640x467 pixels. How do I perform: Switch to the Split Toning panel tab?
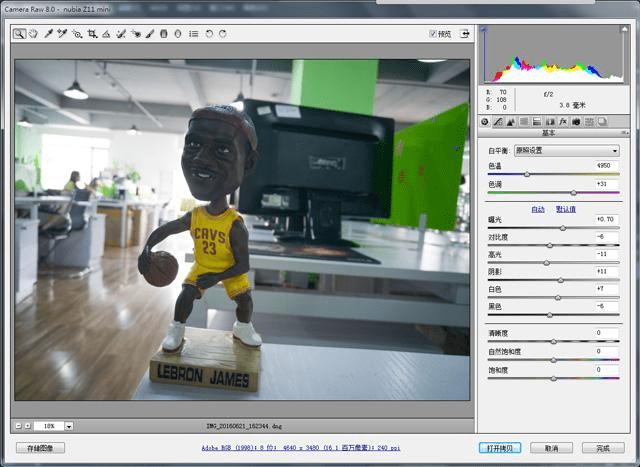click(x=537, y=122)
